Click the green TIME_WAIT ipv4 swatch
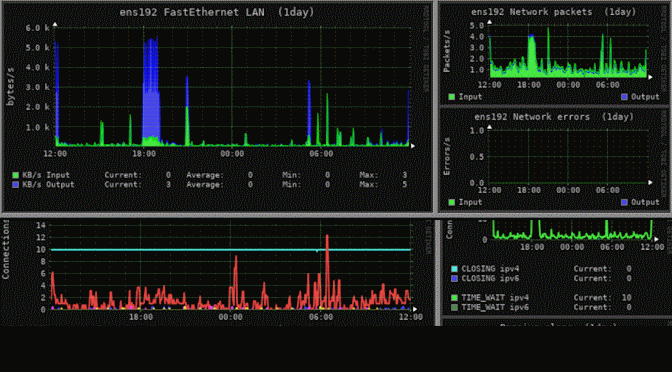The height and width of the screenshot is (372, 672). [x=454, y=297]
